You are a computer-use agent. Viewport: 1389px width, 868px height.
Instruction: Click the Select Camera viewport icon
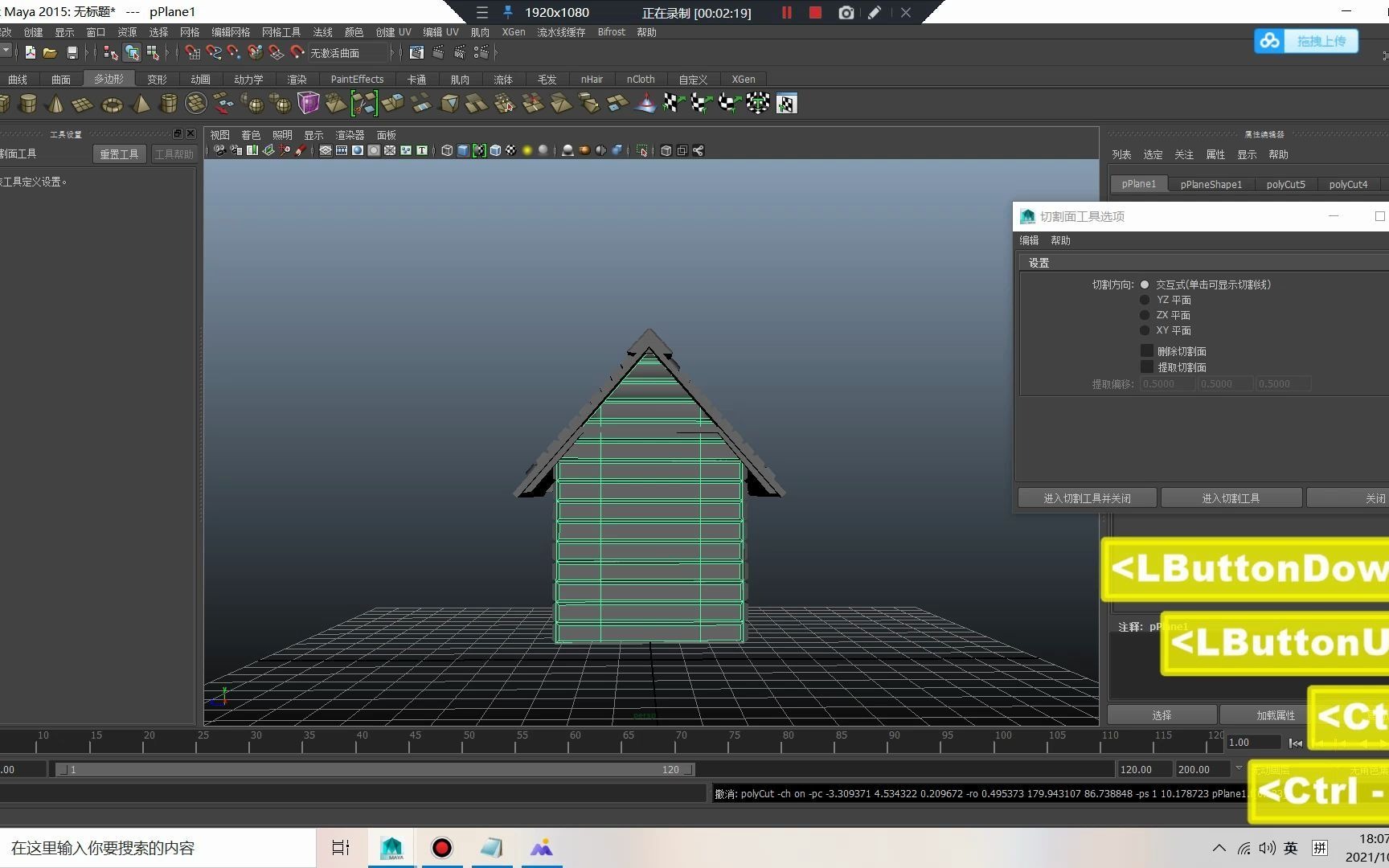click(x=219, y=150)
